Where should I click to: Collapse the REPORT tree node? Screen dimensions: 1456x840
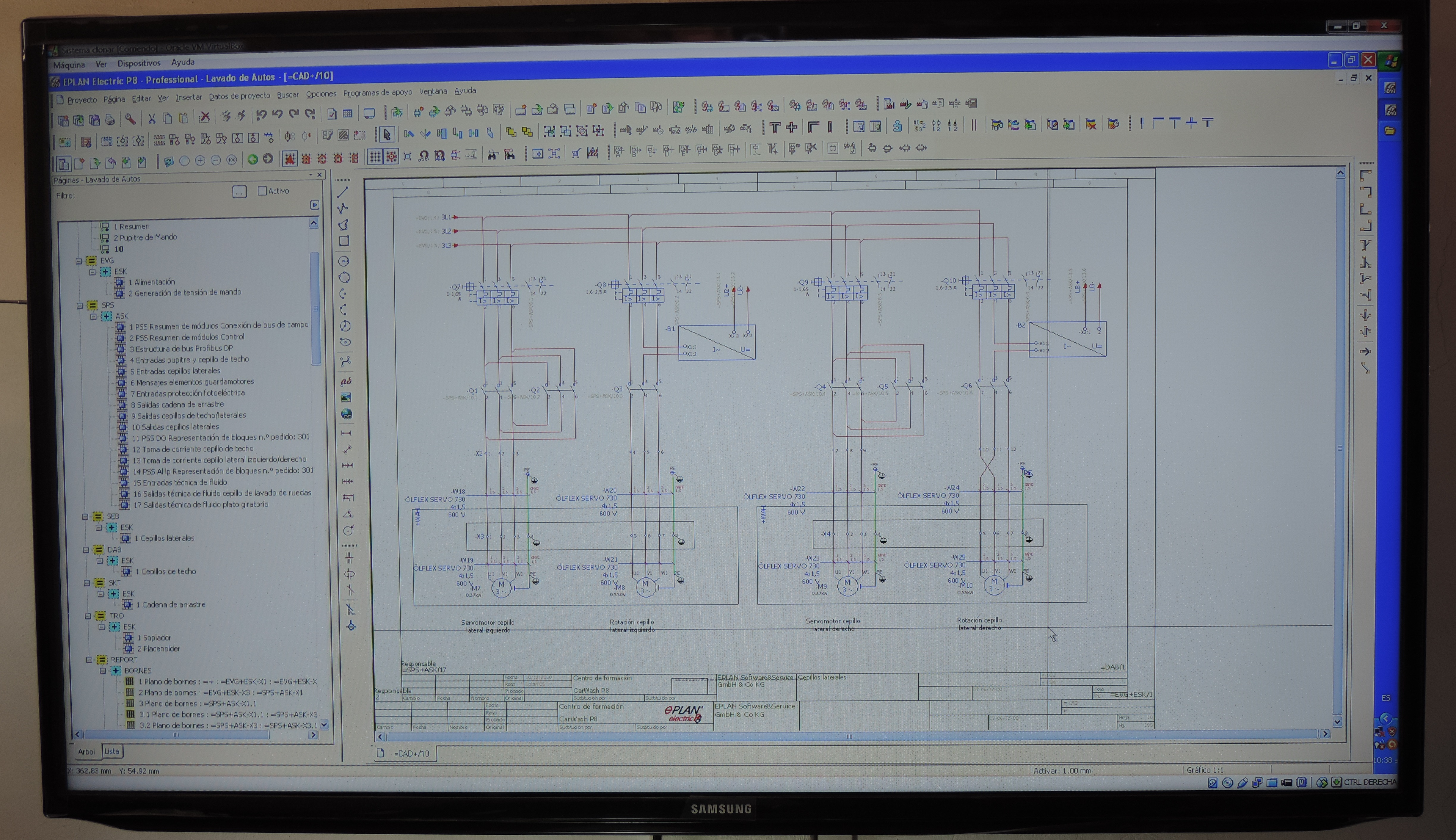pyautogui.click(x=90, y=659)
